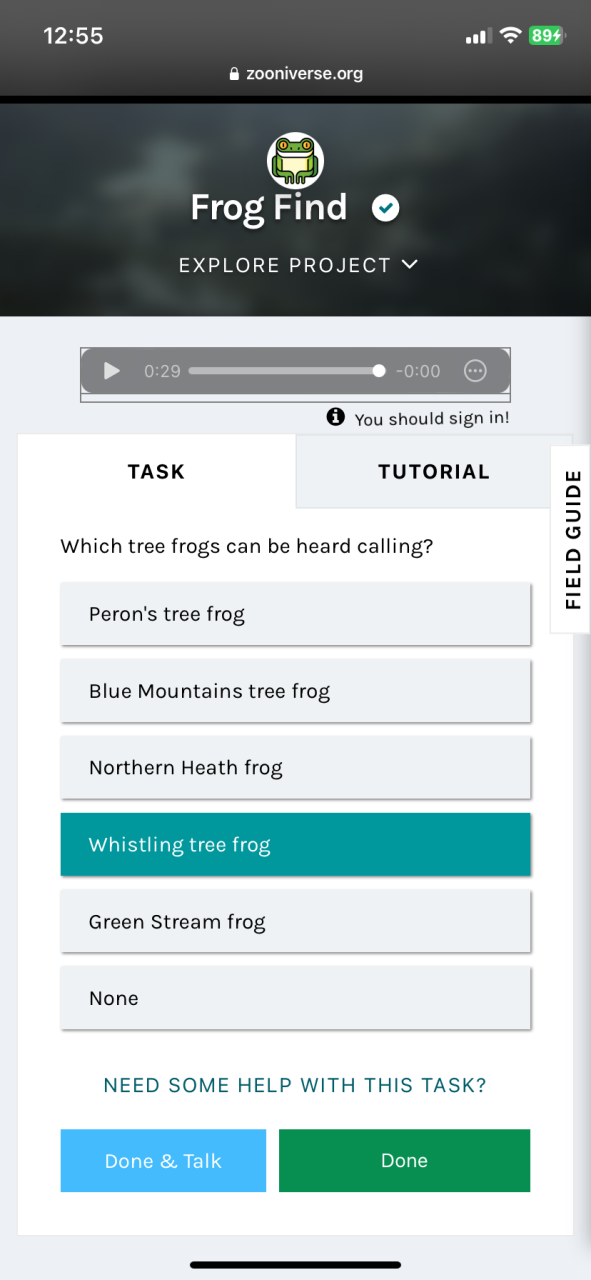
Task: Click the verified checkmark badge
Action: [x=386, y=208]
